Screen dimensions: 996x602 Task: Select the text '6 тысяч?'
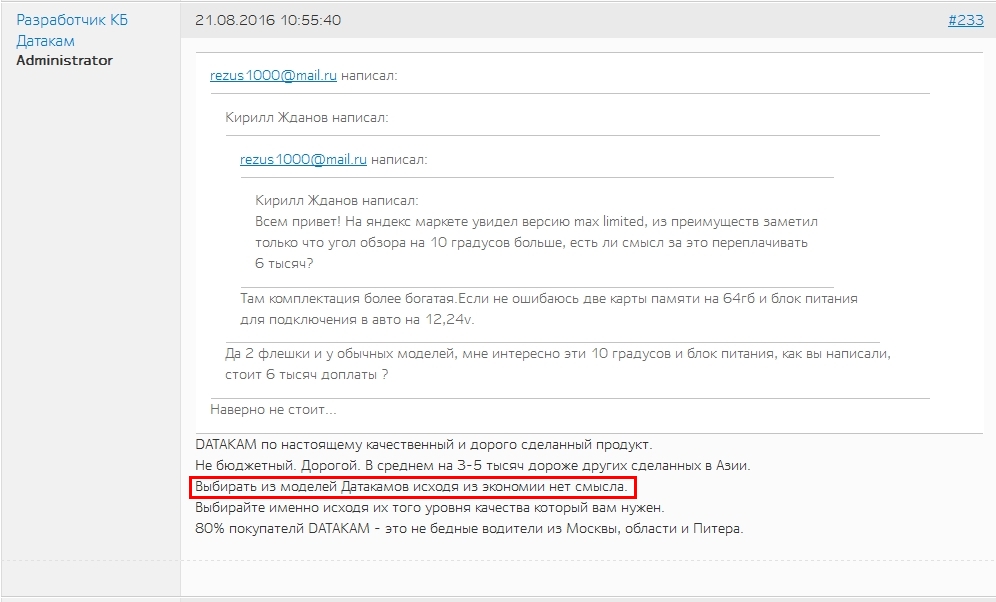(x=284, y=264)
